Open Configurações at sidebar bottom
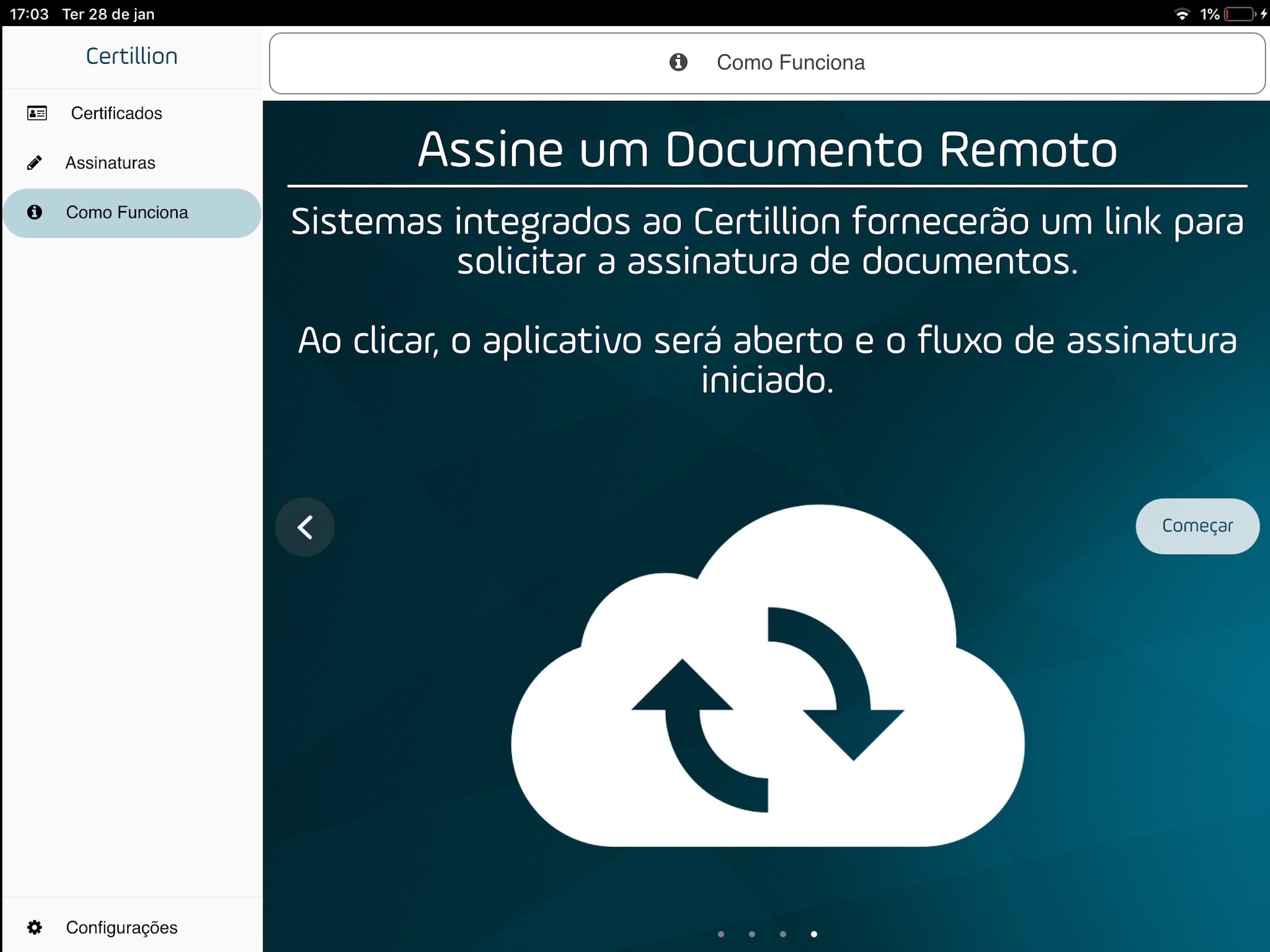The width and height of the screenshot is (1270, 952). tap(132, 927)
